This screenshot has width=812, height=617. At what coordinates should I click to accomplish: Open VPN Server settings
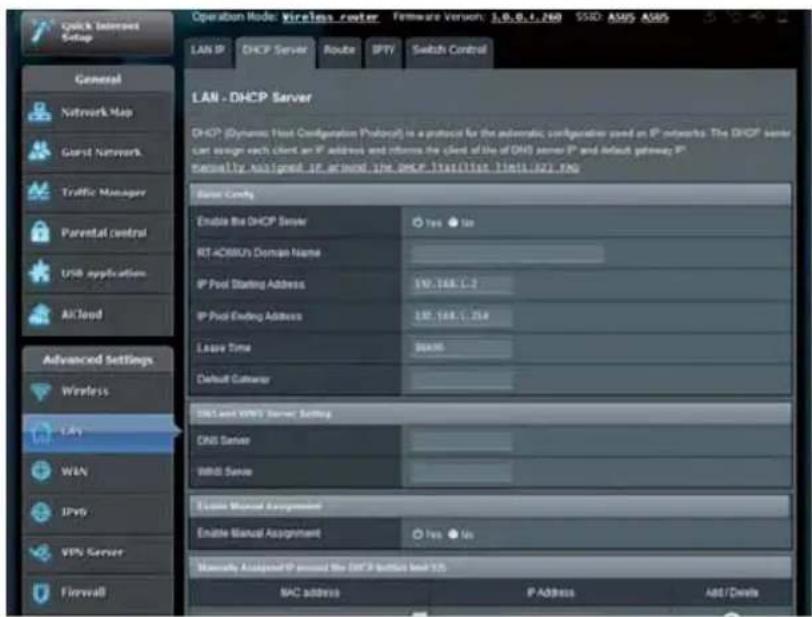pos(98,552)
